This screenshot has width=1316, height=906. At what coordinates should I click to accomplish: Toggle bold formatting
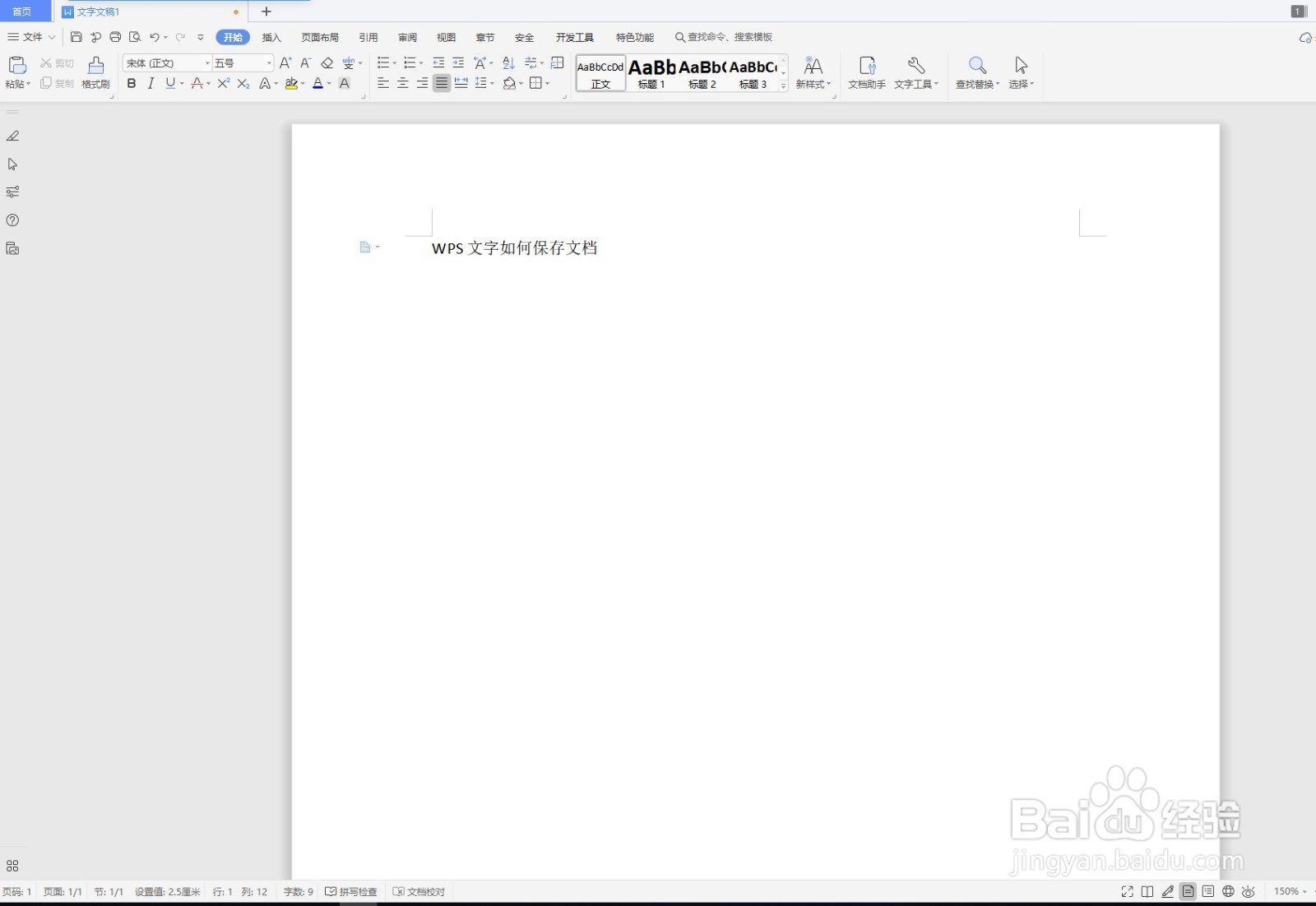coord(132,83)
